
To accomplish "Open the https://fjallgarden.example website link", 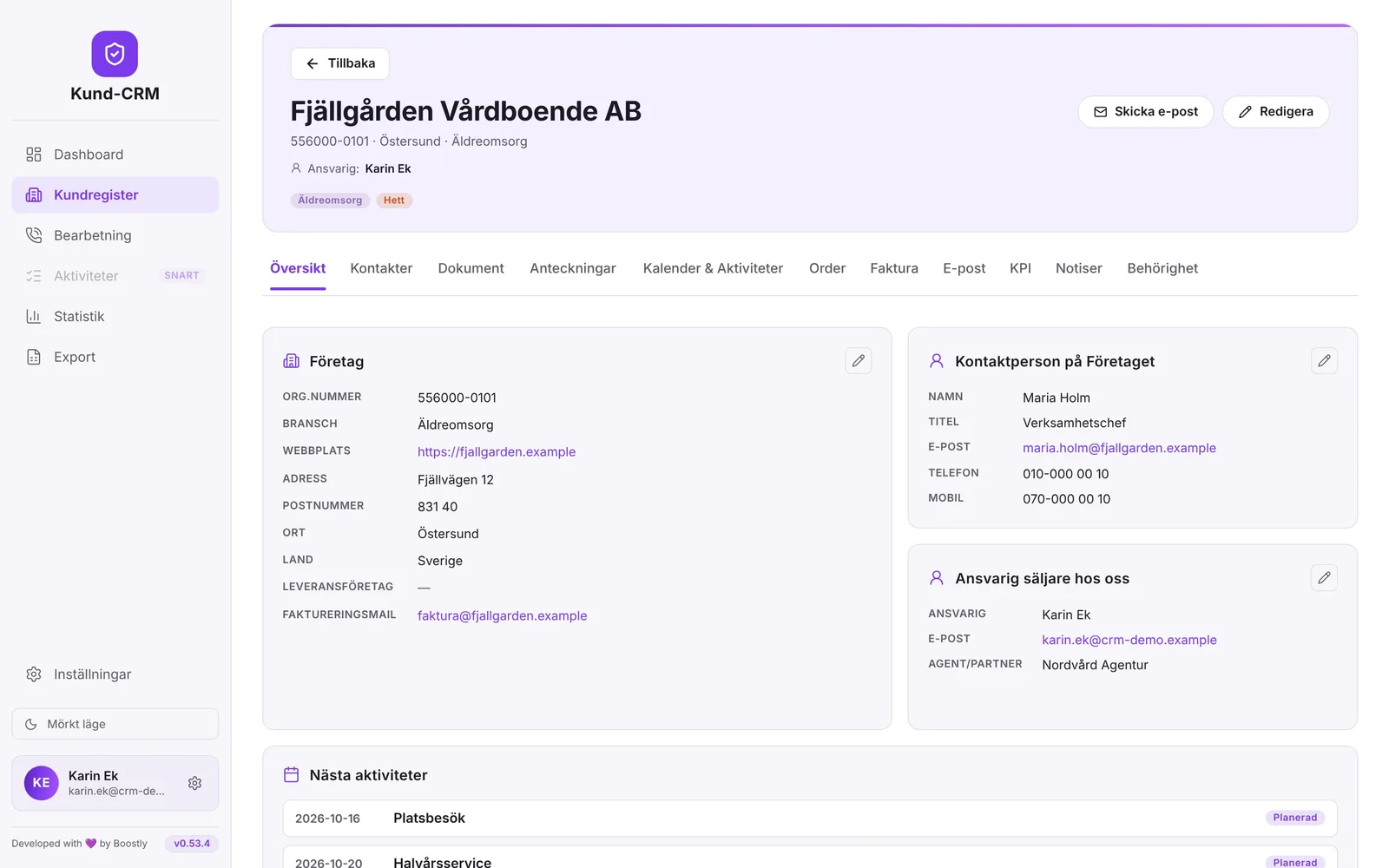I will (x=497, y=451).
